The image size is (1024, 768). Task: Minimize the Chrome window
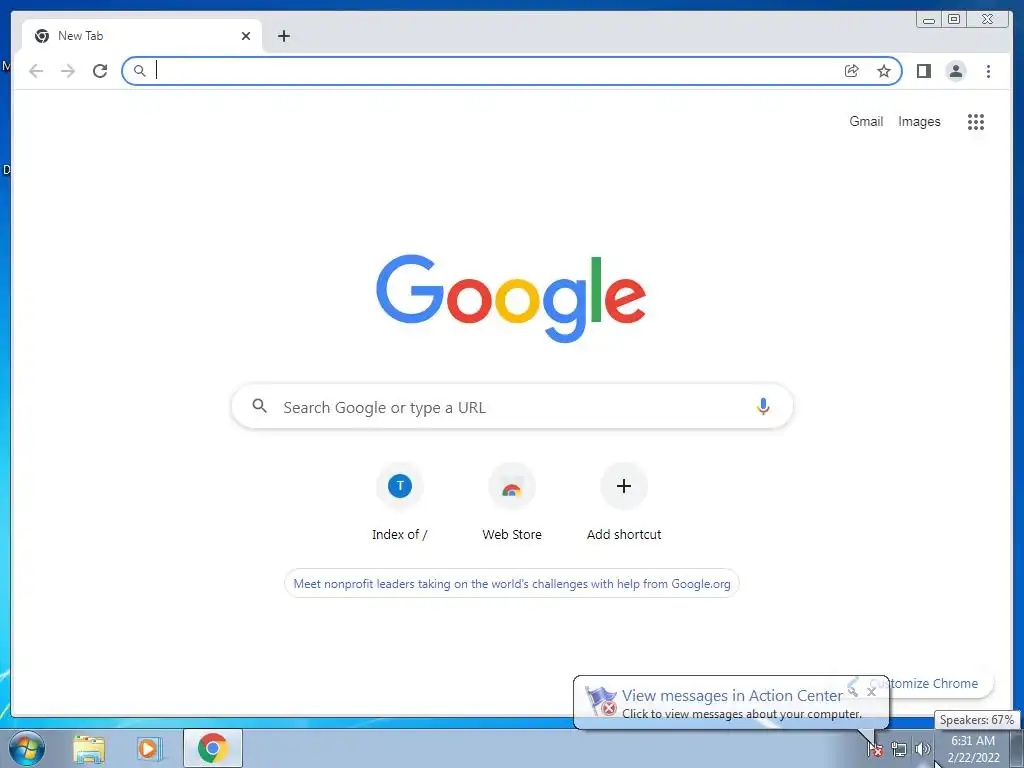point(929,20)
